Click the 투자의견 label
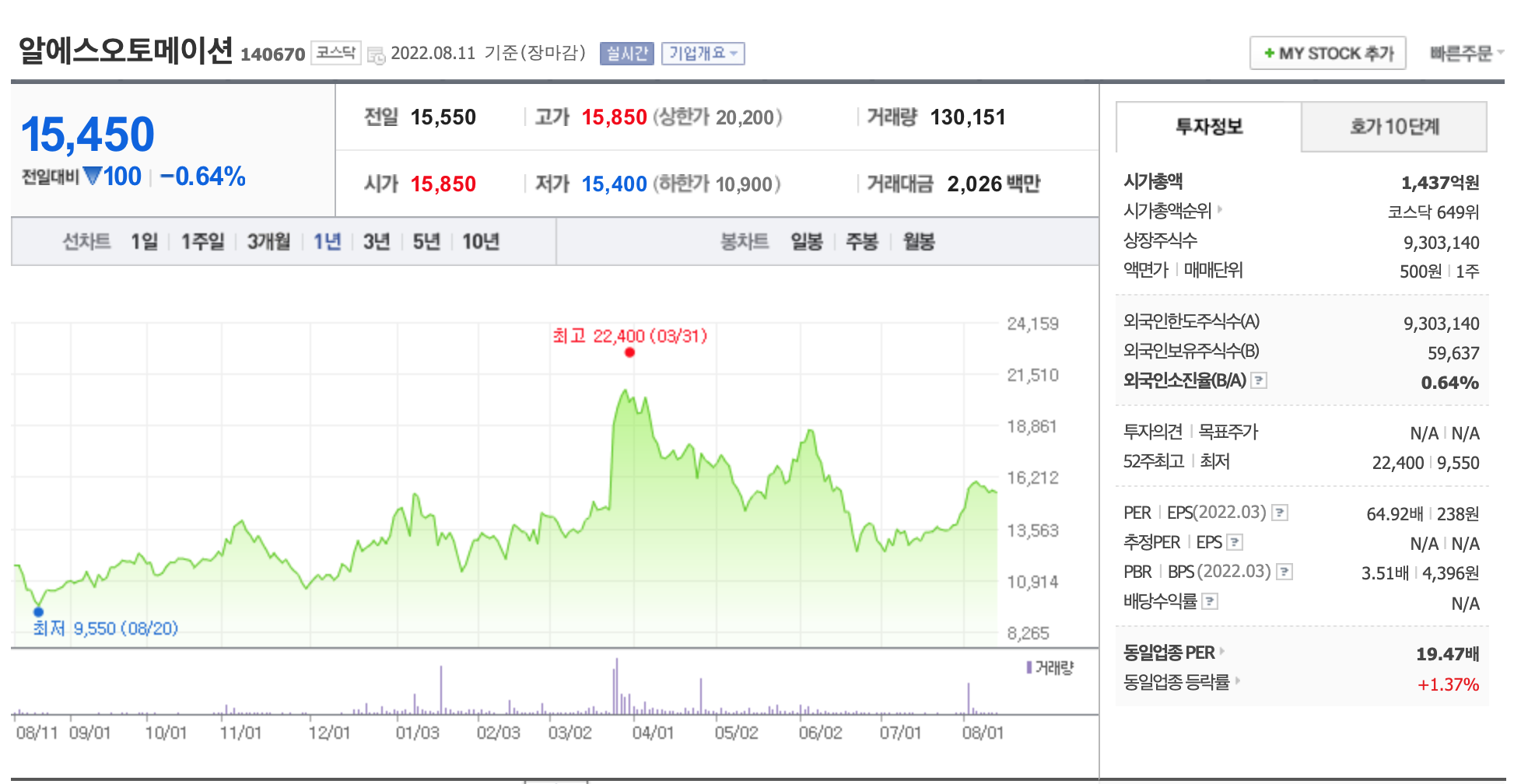The width and height of the screenshot is (1514, 784). pyautogui.click(x=1153, y=432)
